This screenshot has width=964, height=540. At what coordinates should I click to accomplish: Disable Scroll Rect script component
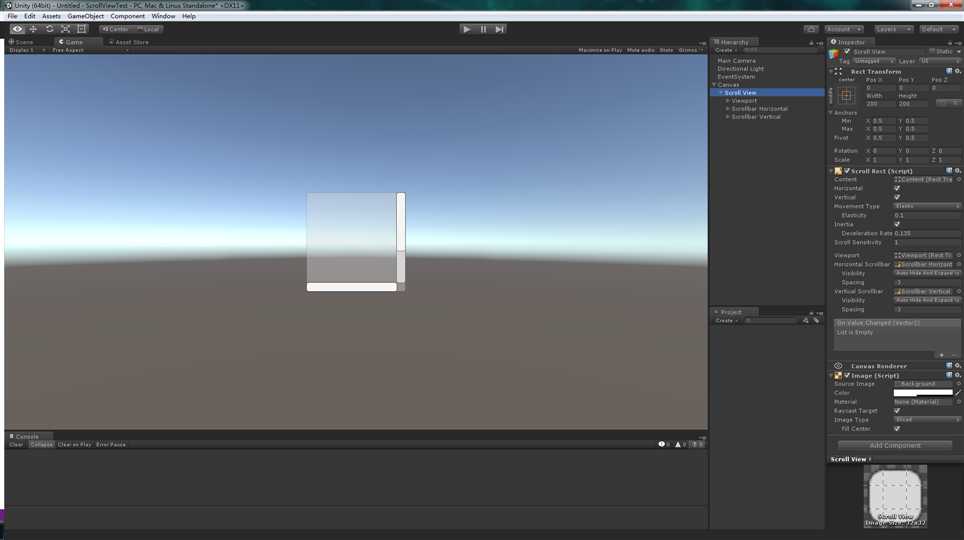click(847, 171)
